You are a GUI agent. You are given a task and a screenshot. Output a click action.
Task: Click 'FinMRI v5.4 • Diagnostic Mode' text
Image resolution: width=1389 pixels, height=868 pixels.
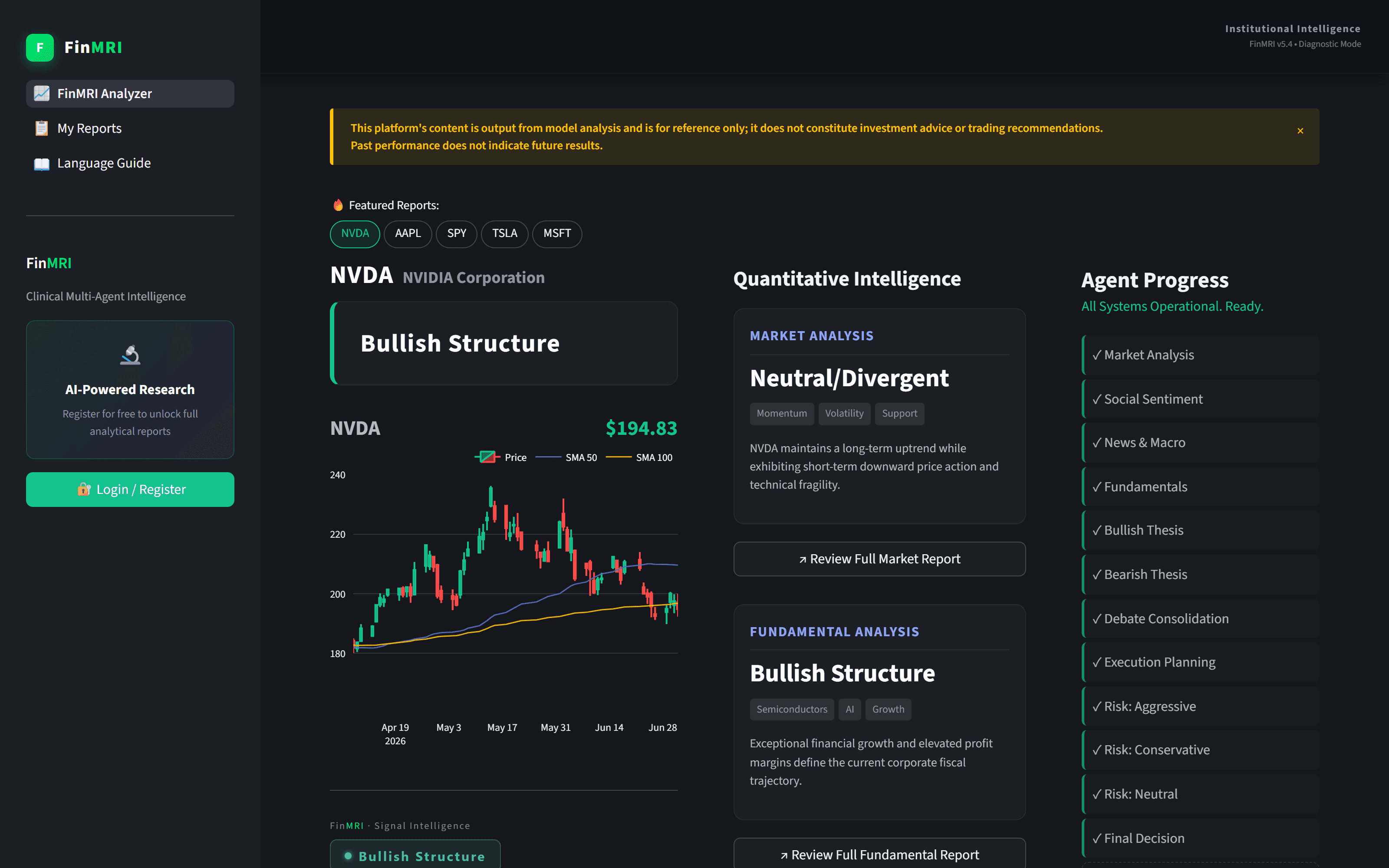point(1305,44)
